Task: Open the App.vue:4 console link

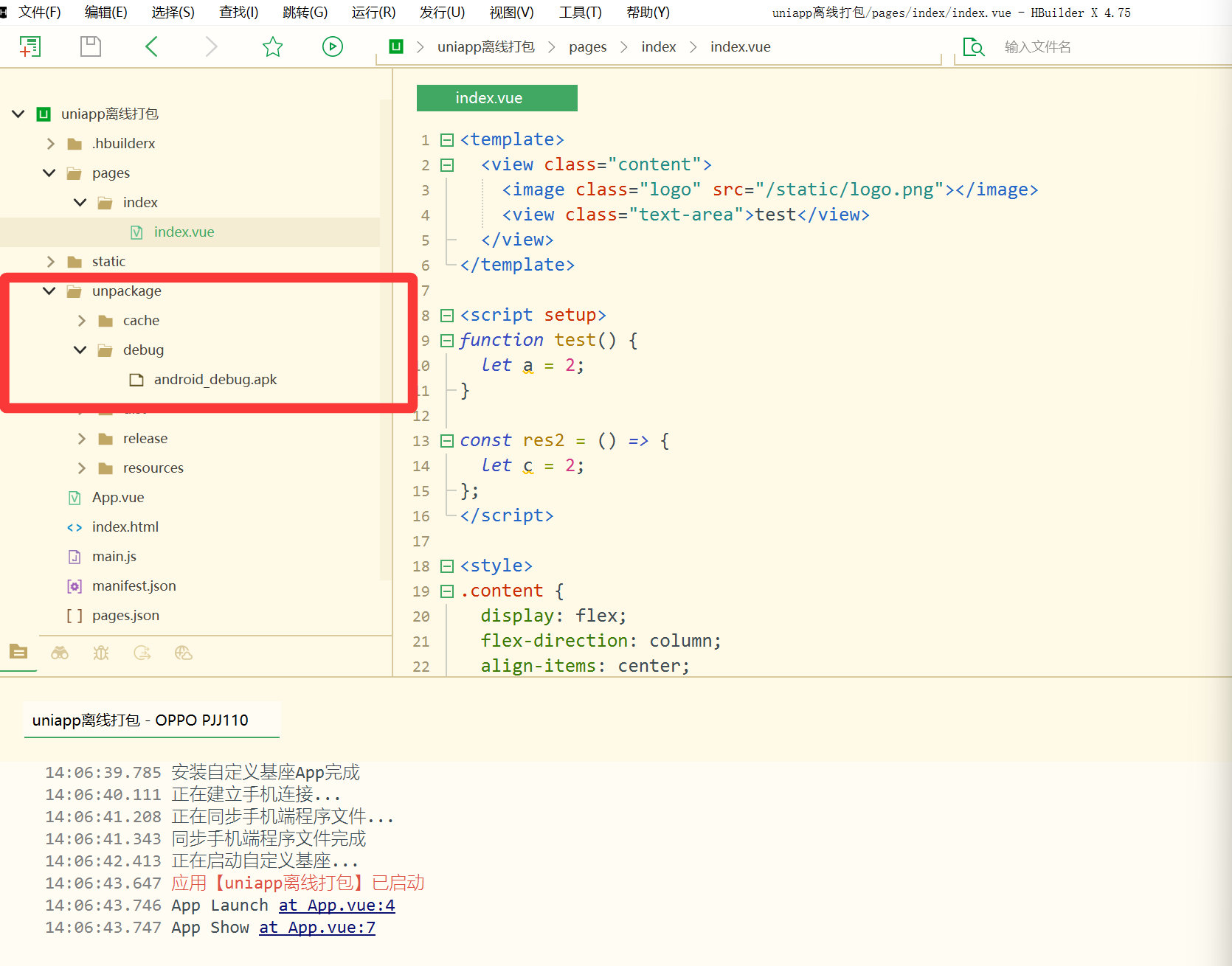Action: [x=337, y=906]
